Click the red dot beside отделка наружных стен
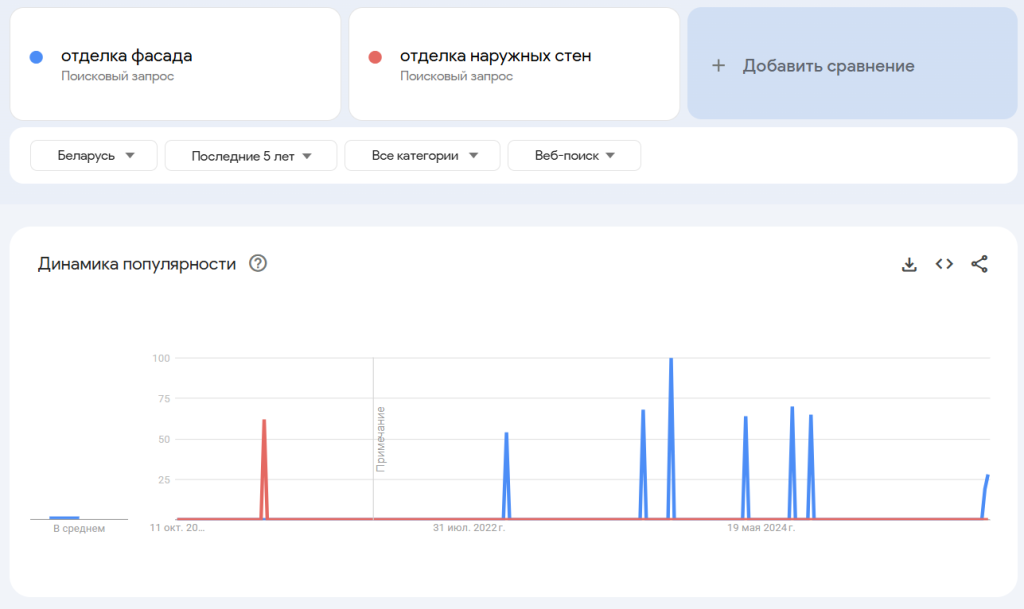Screen dimensions: 1024x609 click(375, 57)
